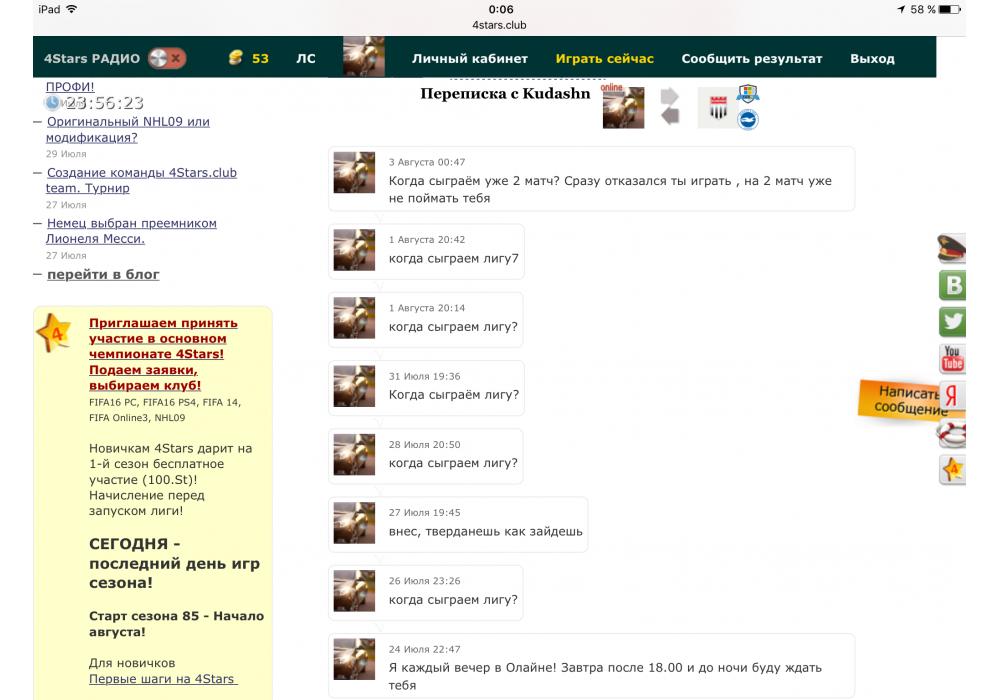This screenshot has height=700, width=1000.
Task: Click the colorful shield league badge
Action: coord(747,94)
